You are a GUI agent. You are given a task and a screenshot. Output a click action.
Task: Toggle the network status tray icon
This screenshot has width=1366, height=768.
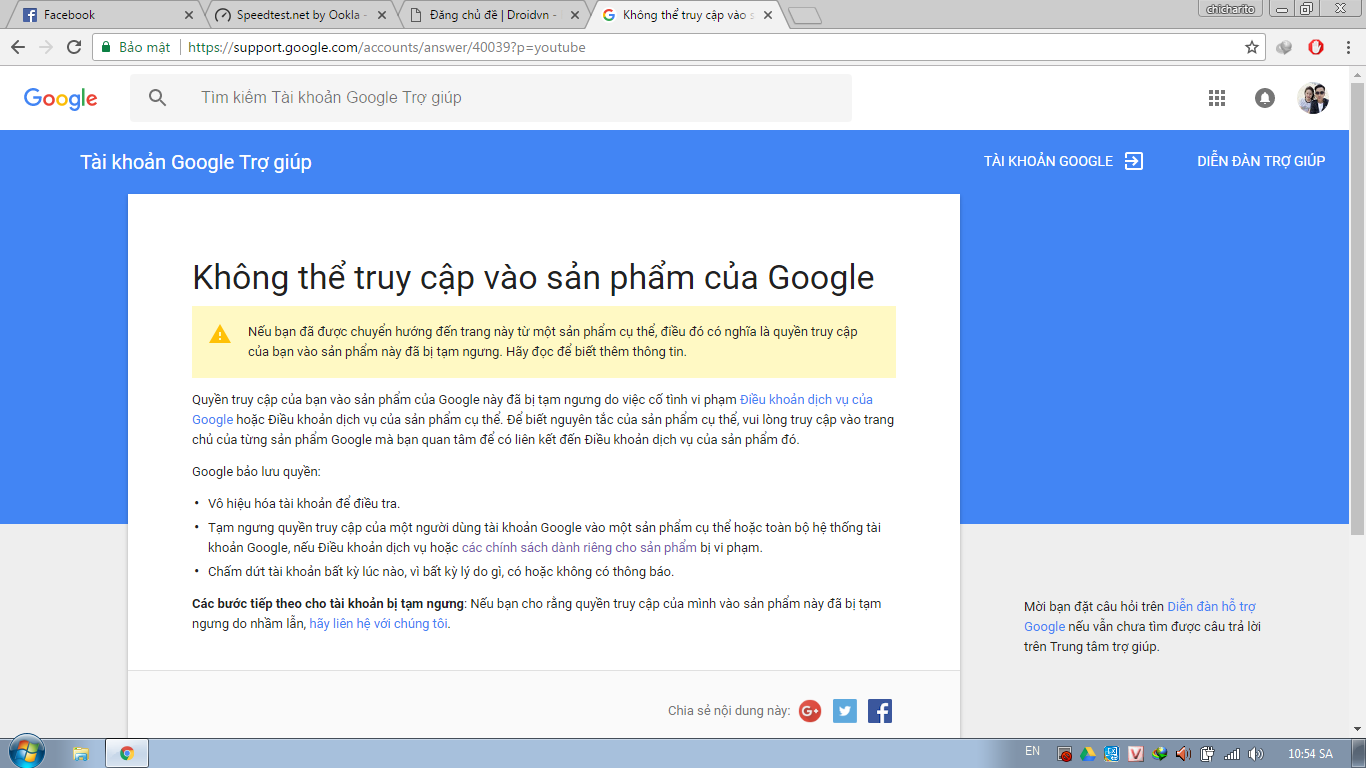tap(1230, 754)
